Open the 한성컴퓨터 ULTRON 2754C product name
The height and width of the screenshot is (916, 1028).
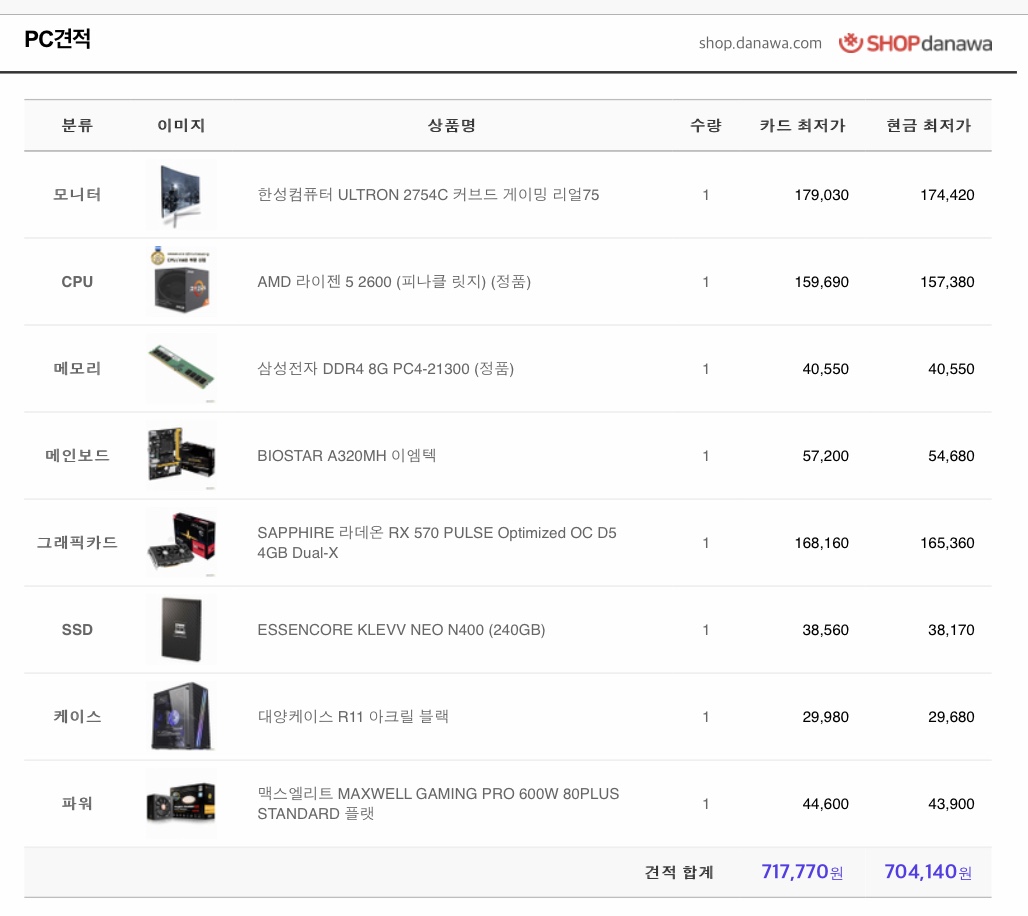pos(428,195)
